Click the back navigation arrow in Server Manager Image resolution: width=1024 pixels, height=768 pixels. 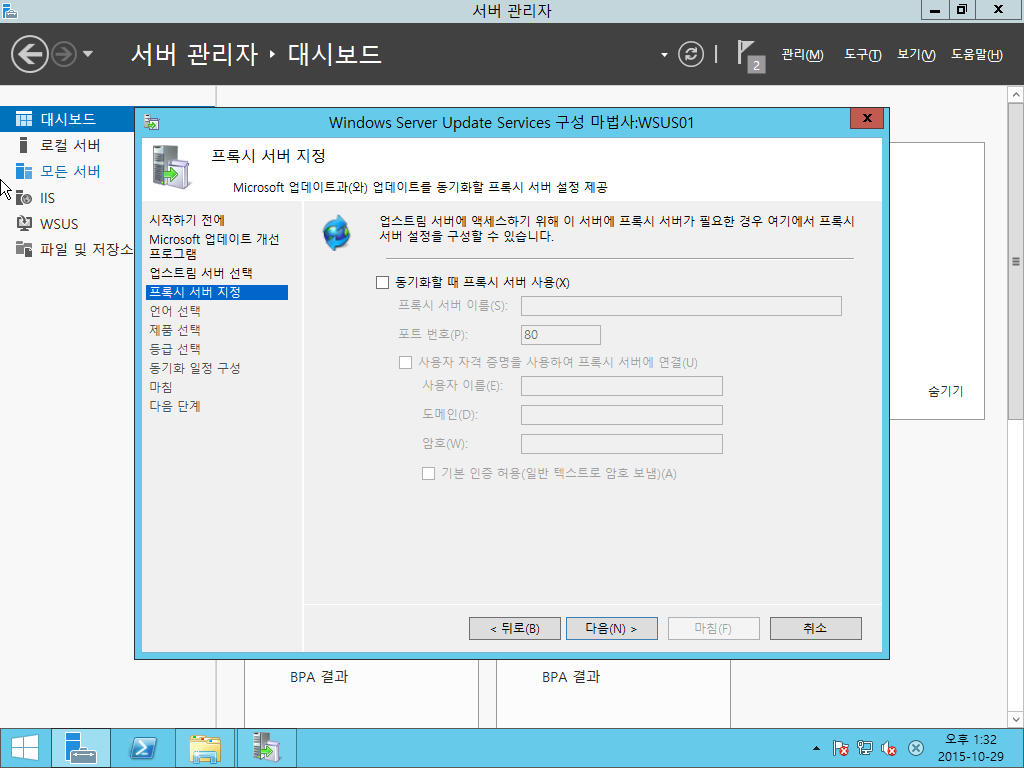click(30, 54)
